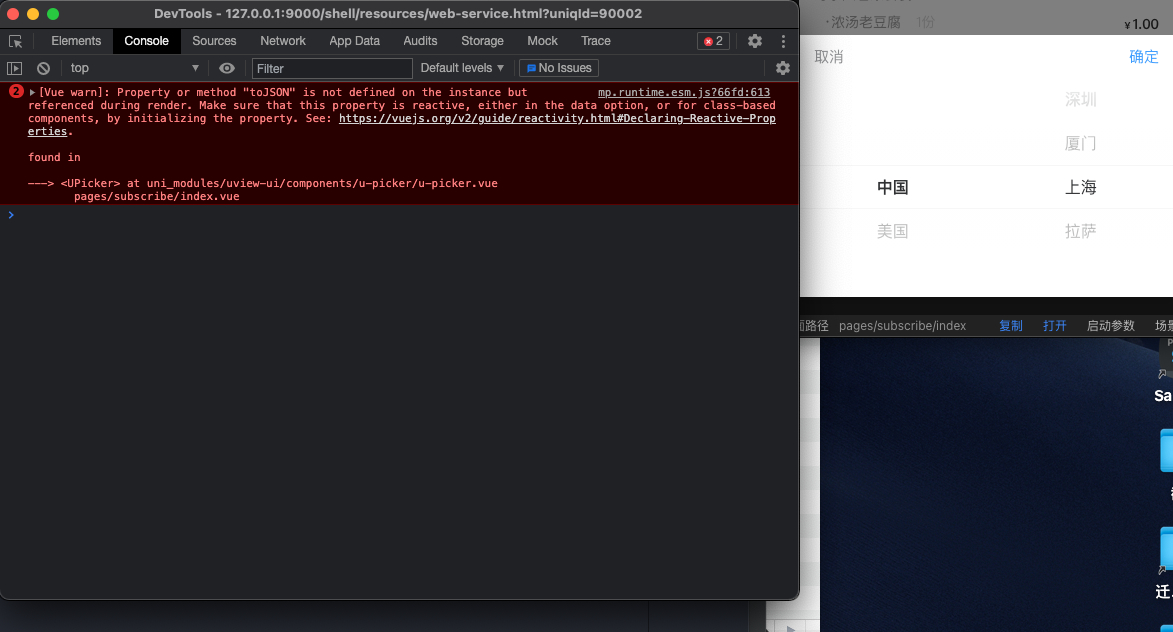Screen dimensions: 1173x632
Task: Click the No Issues button
Action: [558, 68]
